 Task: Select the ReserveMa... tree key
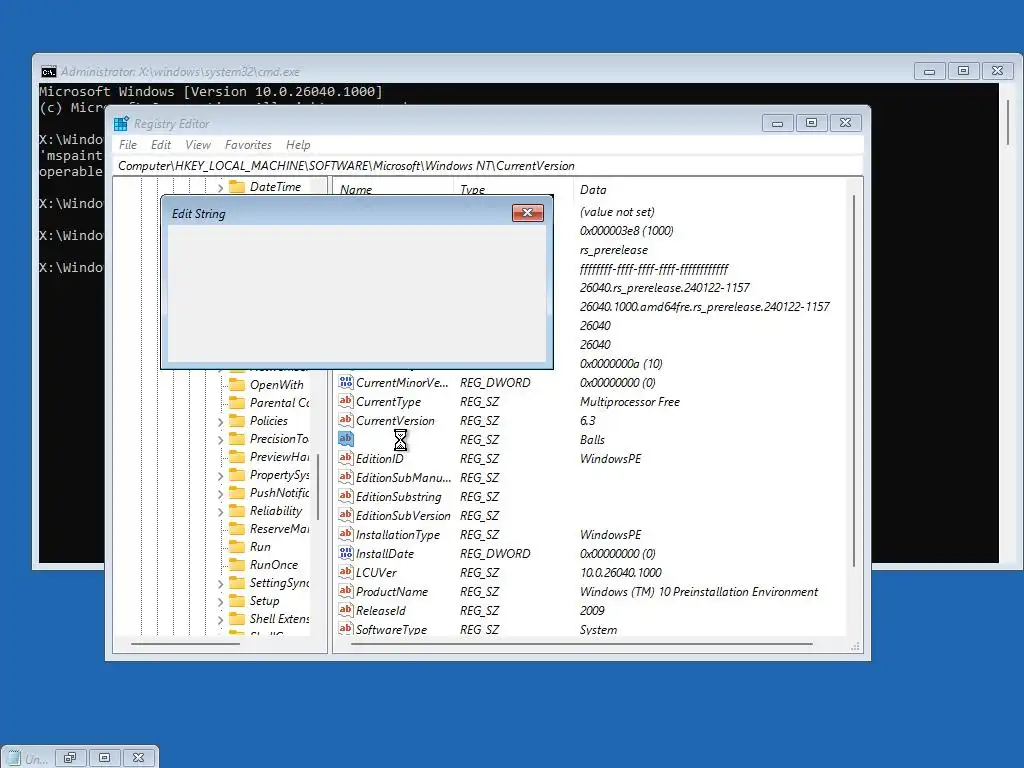click(280, 529)
